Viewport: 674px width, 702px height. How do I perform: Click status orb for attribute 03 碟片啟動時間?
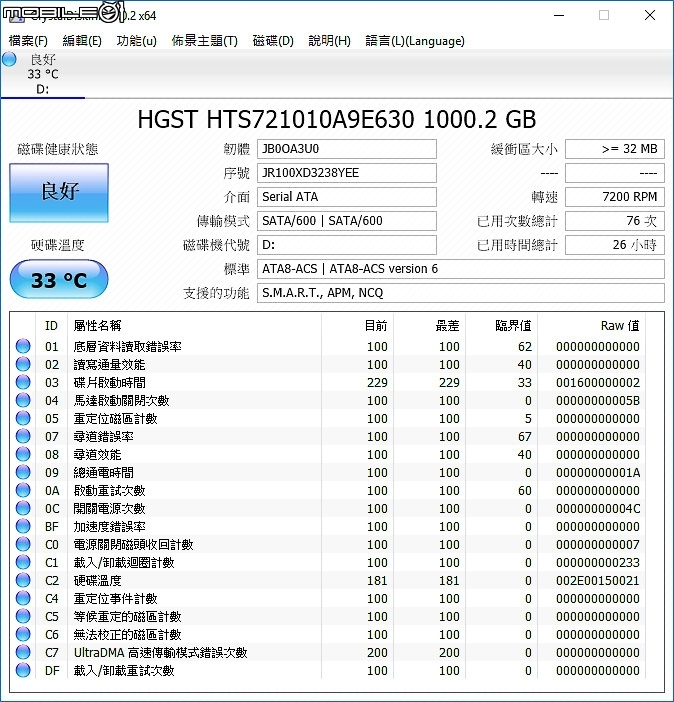click(23, 382)
